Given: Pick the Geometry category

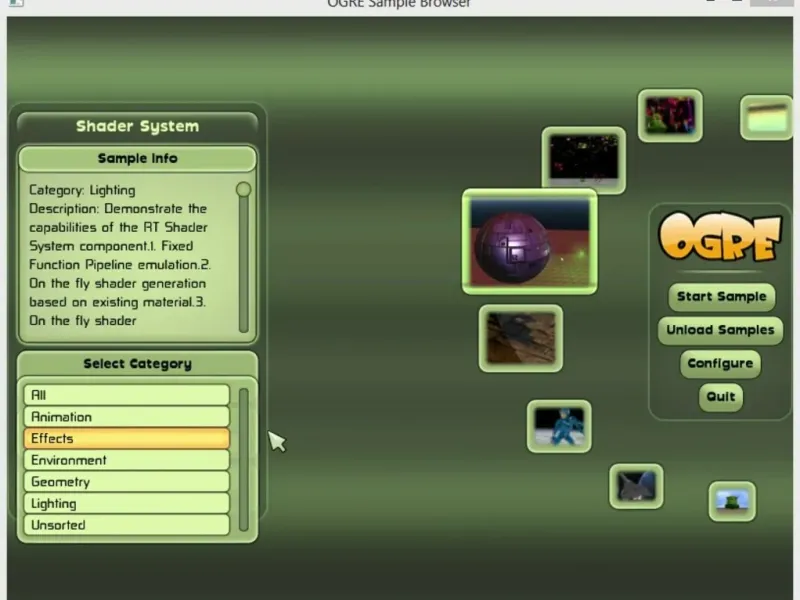Looking at the screenshot, I should pos(127,482).
